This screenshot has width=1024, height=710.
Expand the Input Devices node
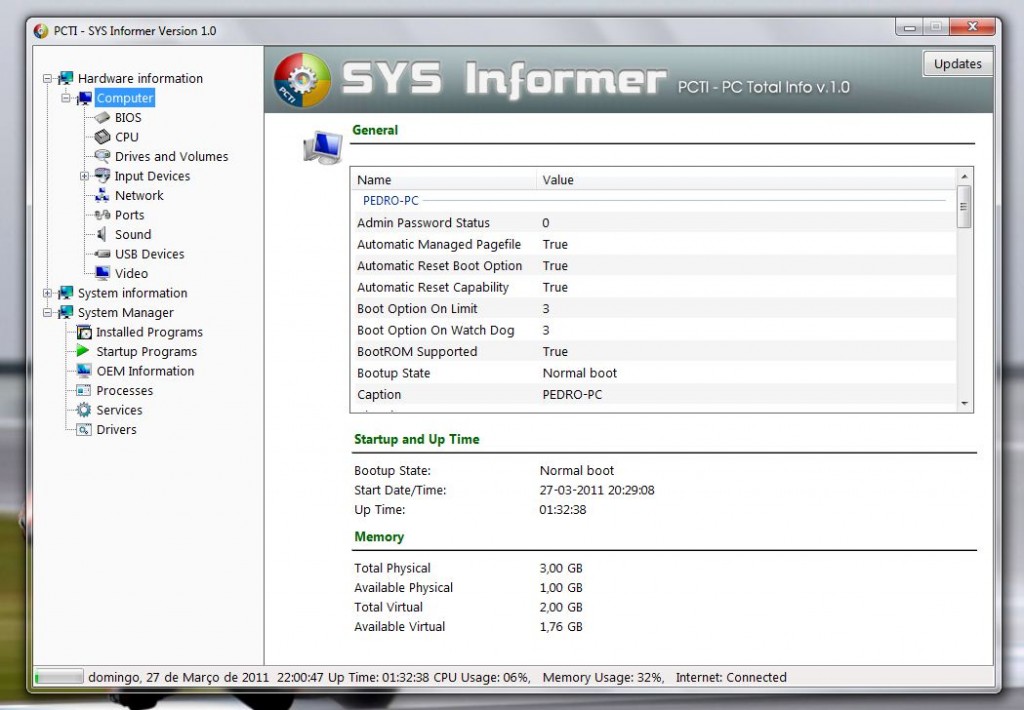point(84,176)
